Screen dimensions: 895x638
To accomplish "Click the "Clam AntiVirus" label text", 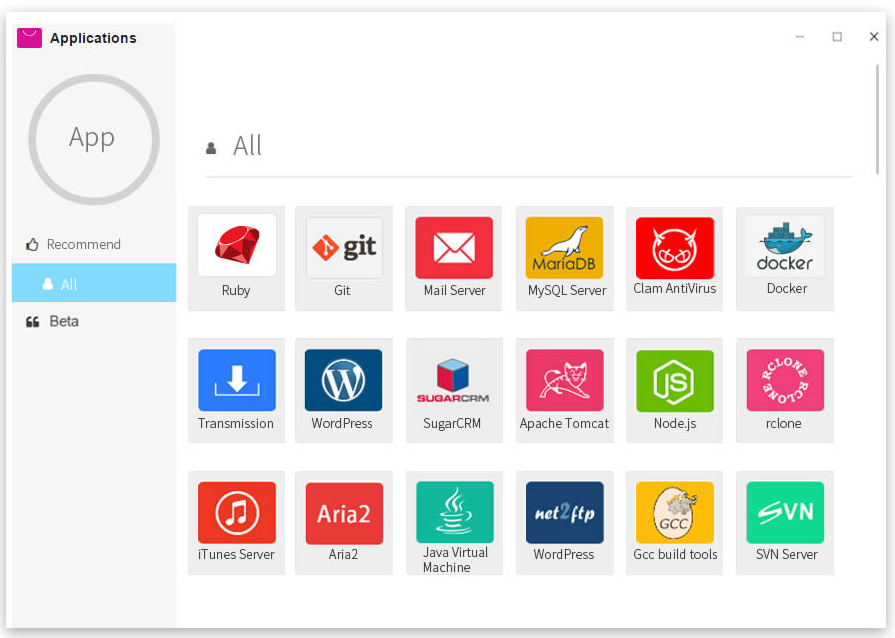I will pyautogui.click(x=675, y=289).
